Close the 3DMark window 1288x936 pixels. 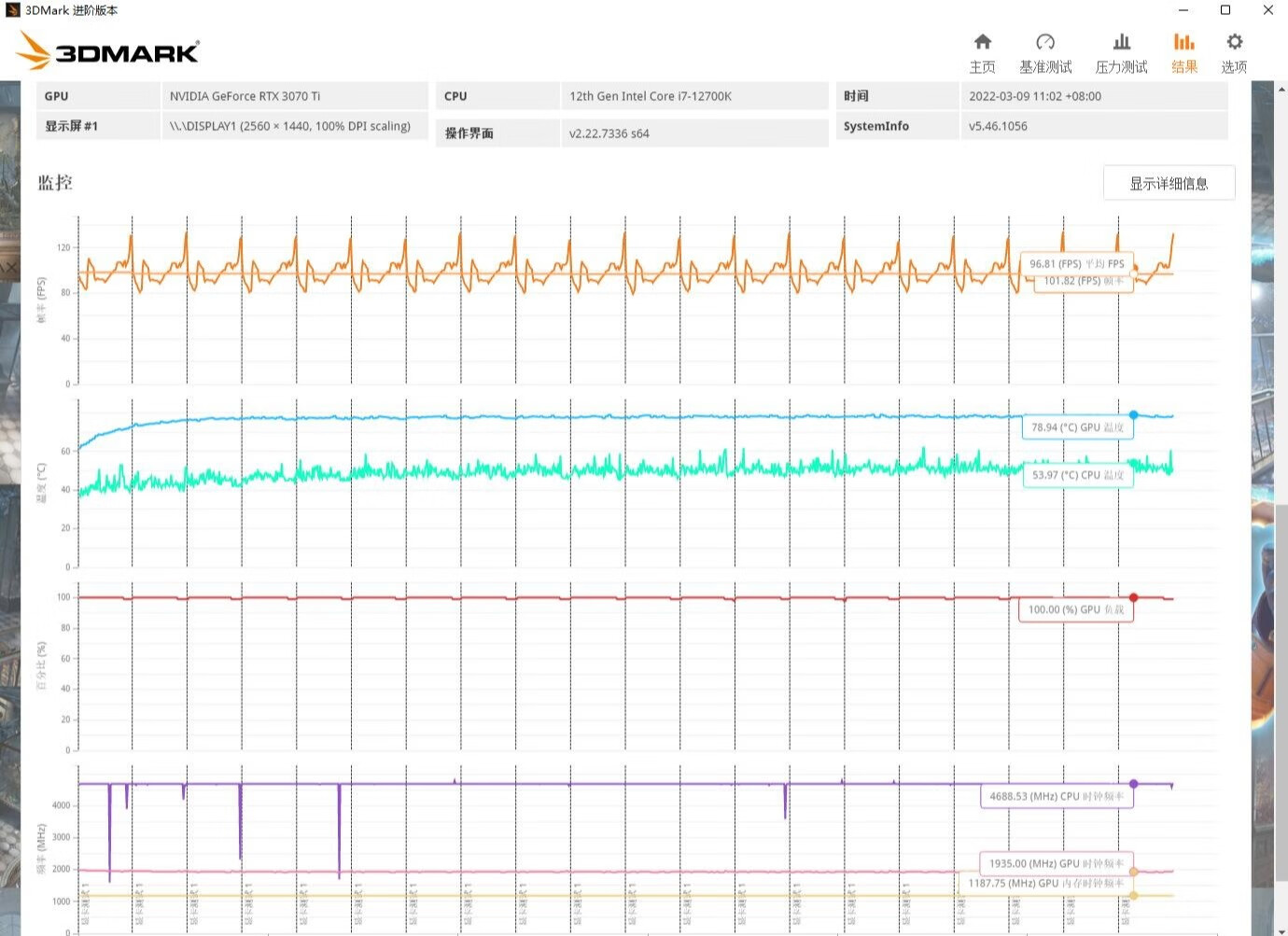point(1267,10)
